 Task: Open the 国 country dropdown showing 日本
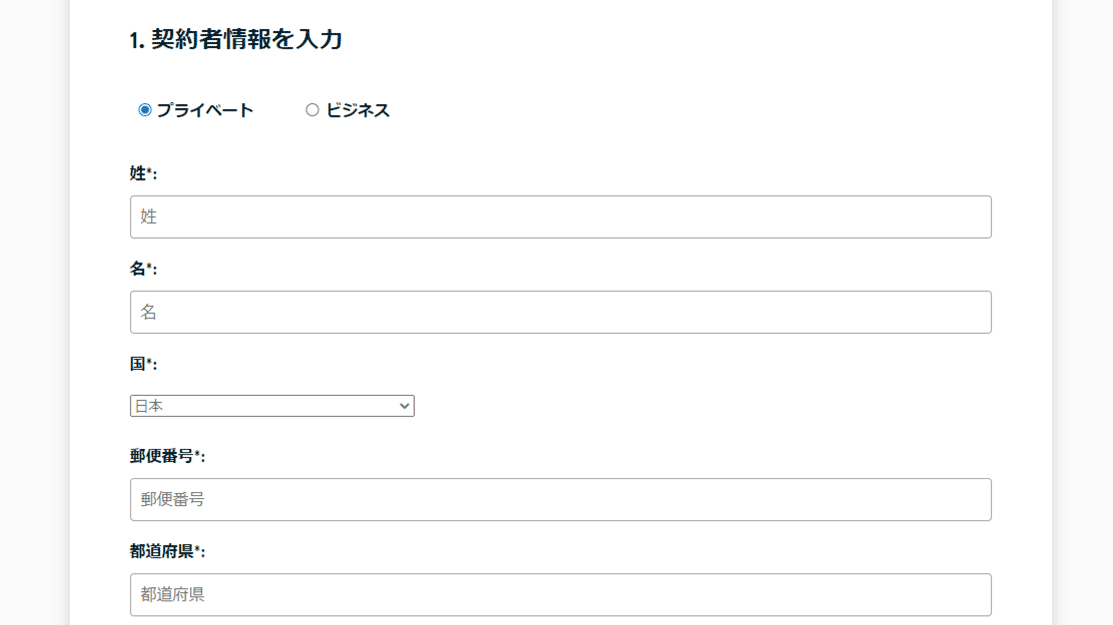coord(272,406)
